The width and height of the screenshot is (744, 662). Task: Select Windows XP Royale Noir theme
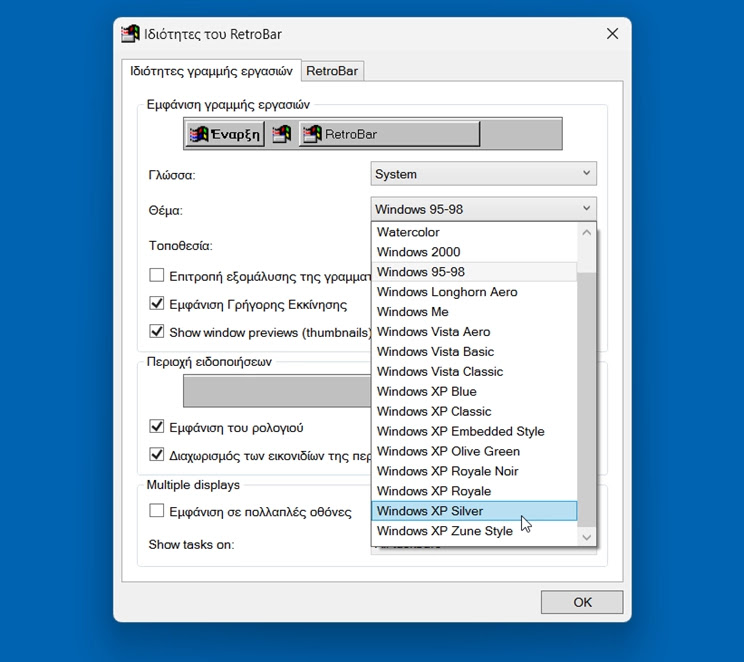[474, 471]
